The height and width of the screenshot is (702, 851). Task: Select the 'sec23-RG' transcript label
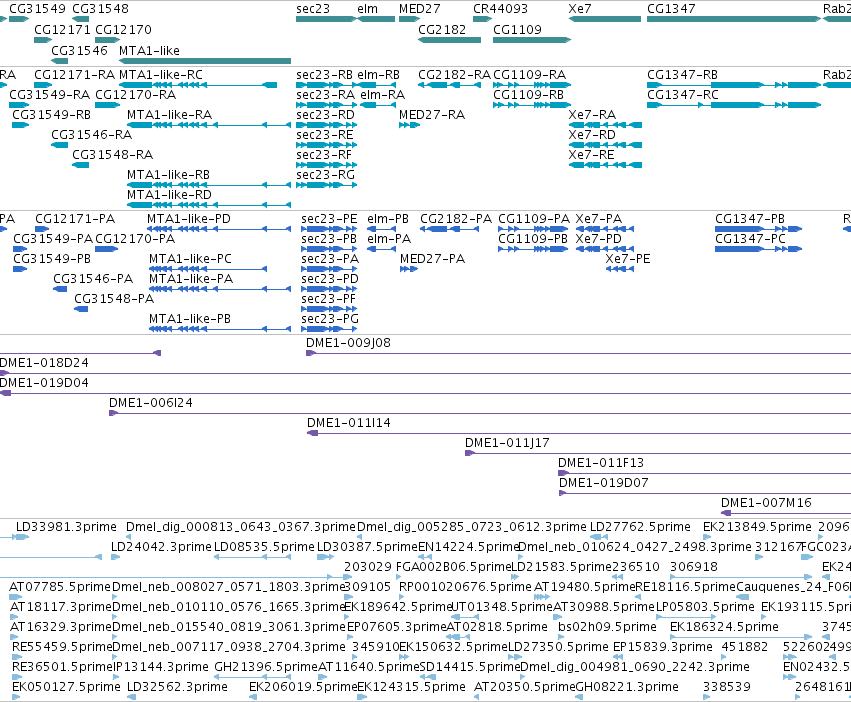coord(326,175)
